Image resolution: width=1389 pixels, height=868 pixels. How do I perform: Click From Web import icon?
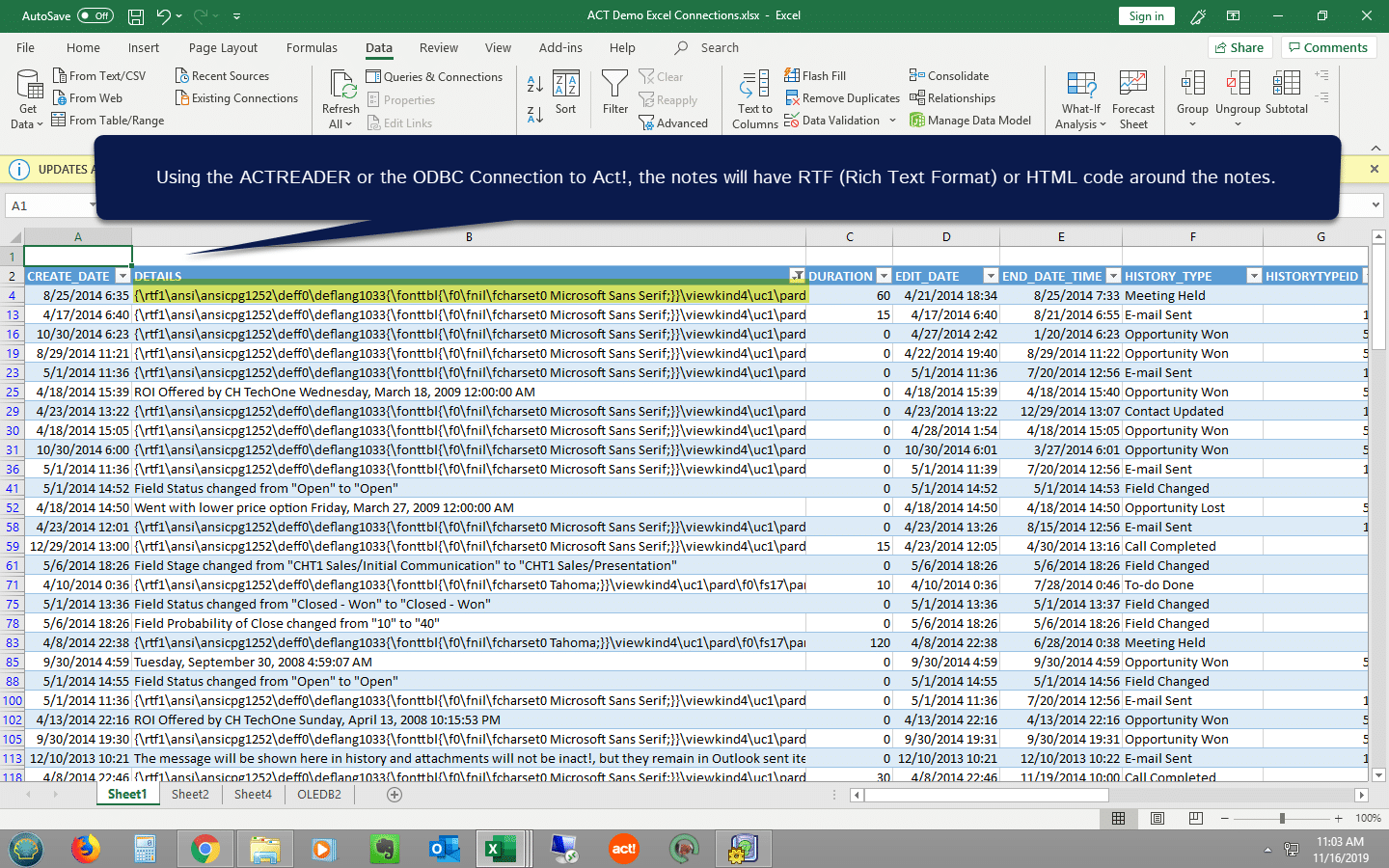point(60,98)
